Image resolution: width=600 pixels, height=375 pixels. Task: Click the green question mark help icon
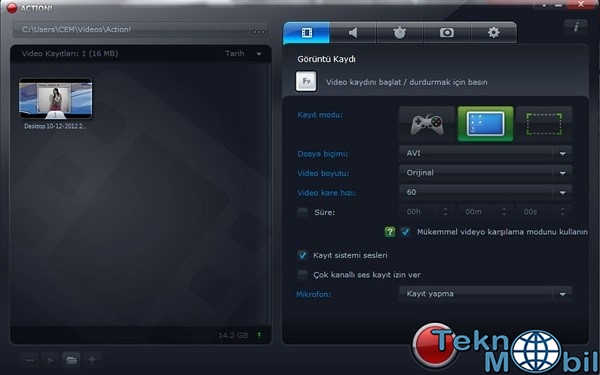[x=390, y=232]
